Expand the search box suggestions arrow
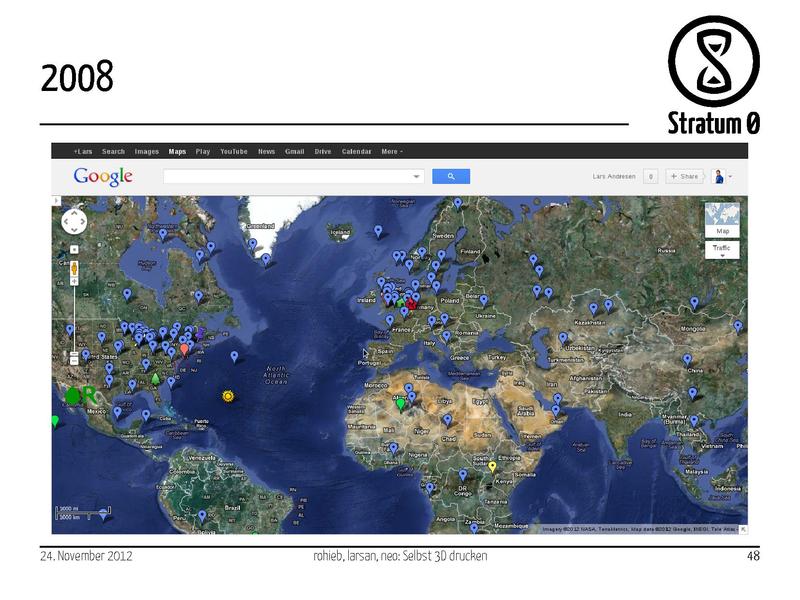This screenshot has width=800, height=600. (417, 176)
